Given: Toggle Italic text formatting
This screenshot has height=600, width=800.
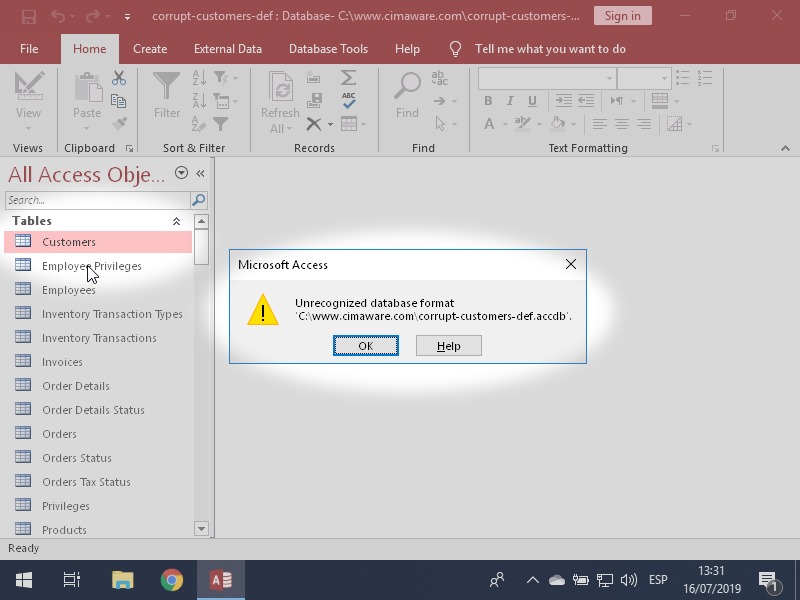Looking at the screenshot, I should (x=510, y=101).
